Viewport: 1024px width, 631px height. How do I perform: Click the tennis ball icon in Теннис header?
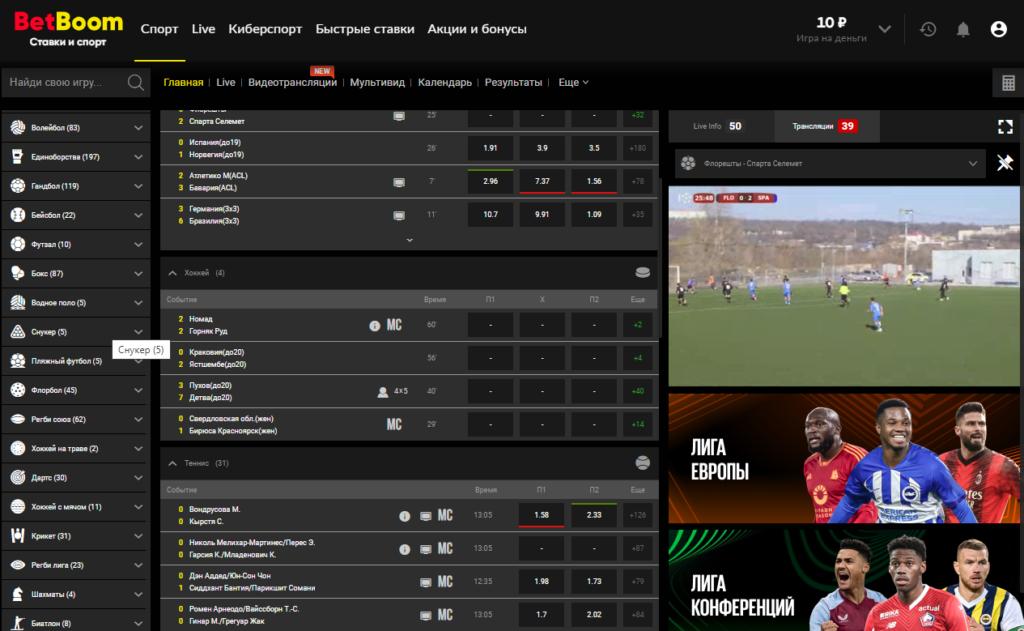[643, 463]
